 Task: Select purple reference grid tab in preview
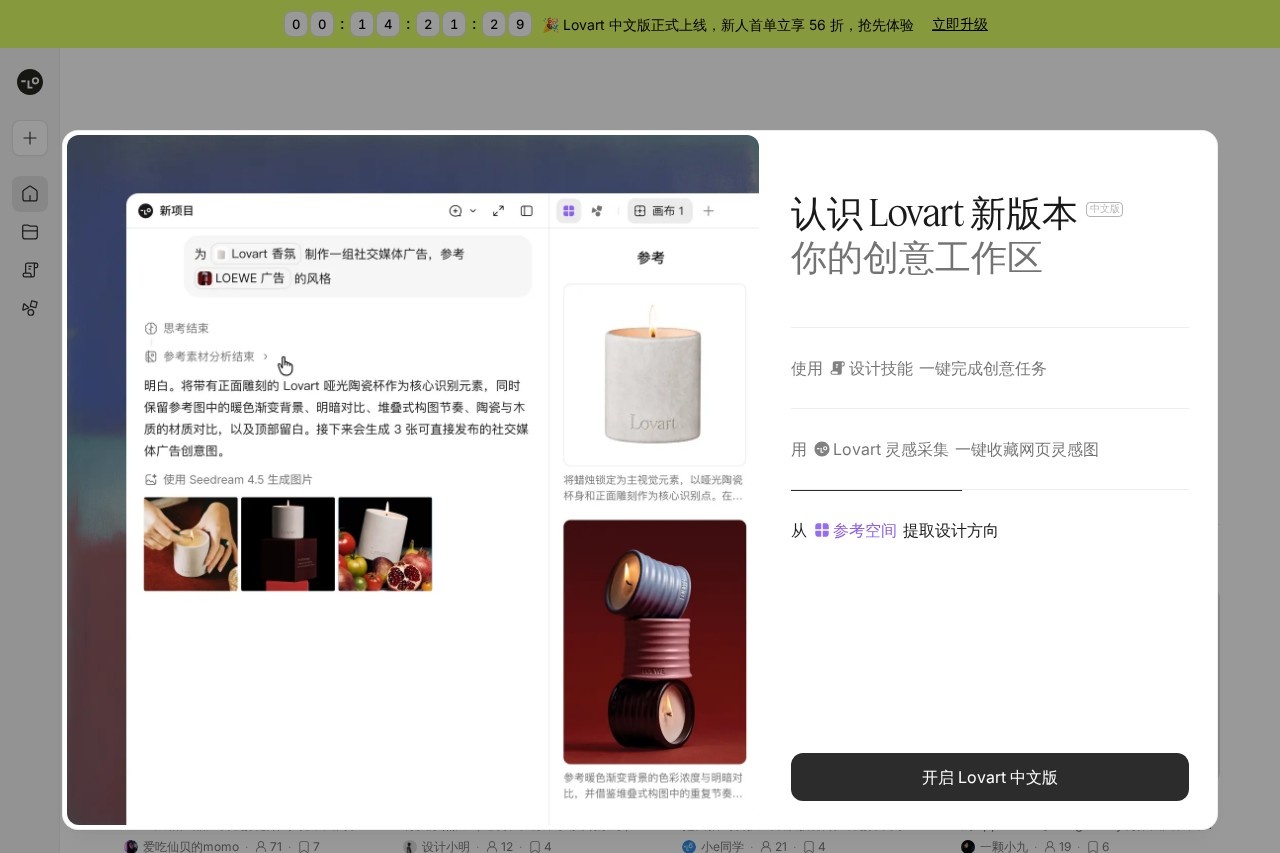pyautogui.click(x=569, y=211)
